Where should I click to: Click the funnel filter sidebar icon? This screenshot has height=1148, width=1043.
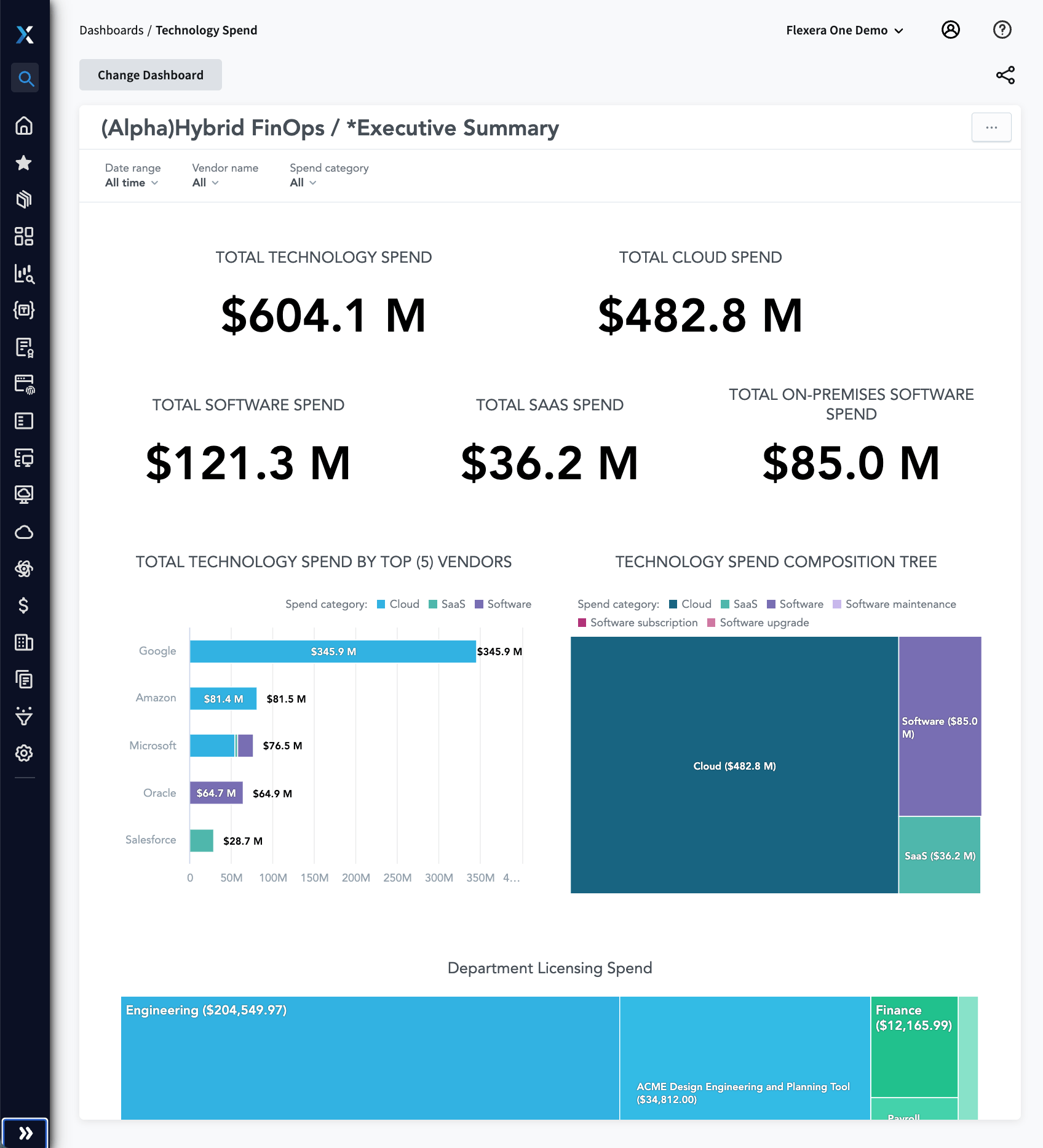coord(24,716)
